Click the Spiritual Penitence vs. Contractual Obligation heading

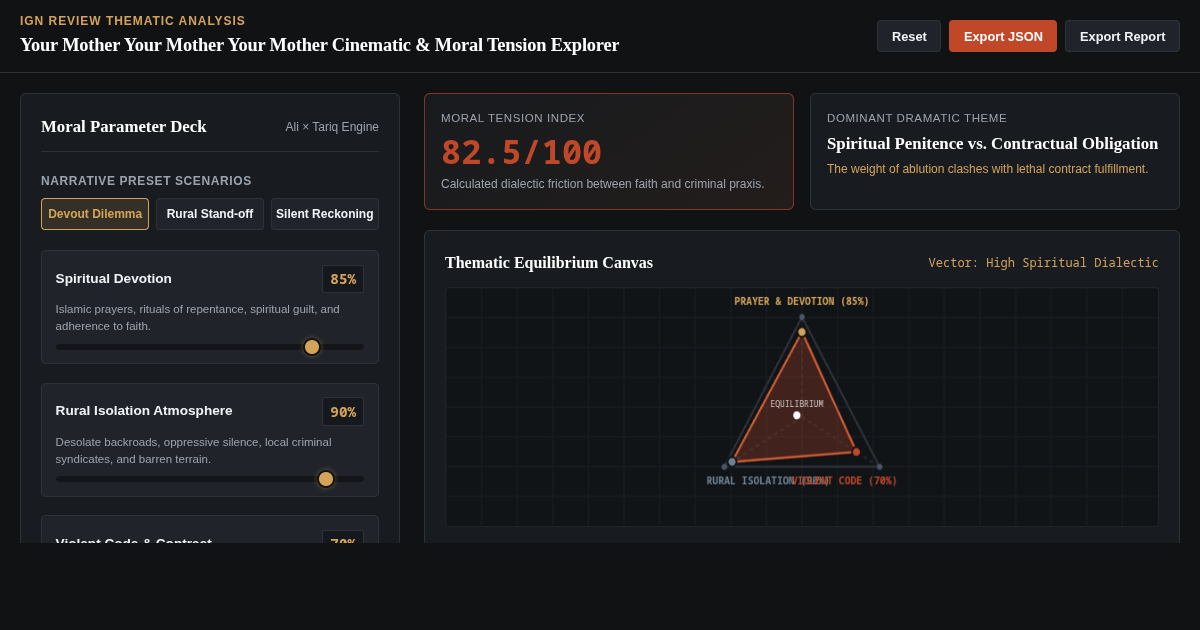tap(992, 144)
